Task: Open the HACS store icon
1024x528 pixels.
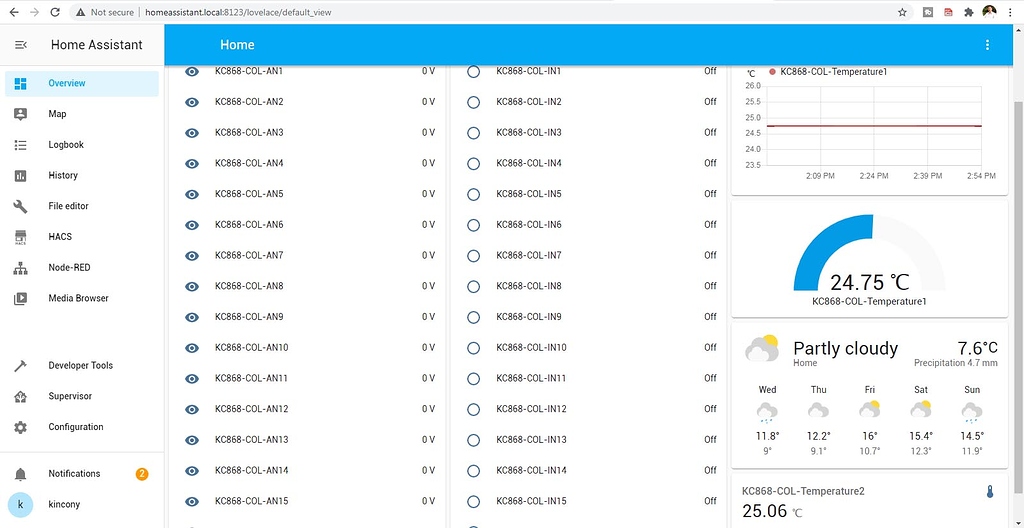Action: [20, 237]
